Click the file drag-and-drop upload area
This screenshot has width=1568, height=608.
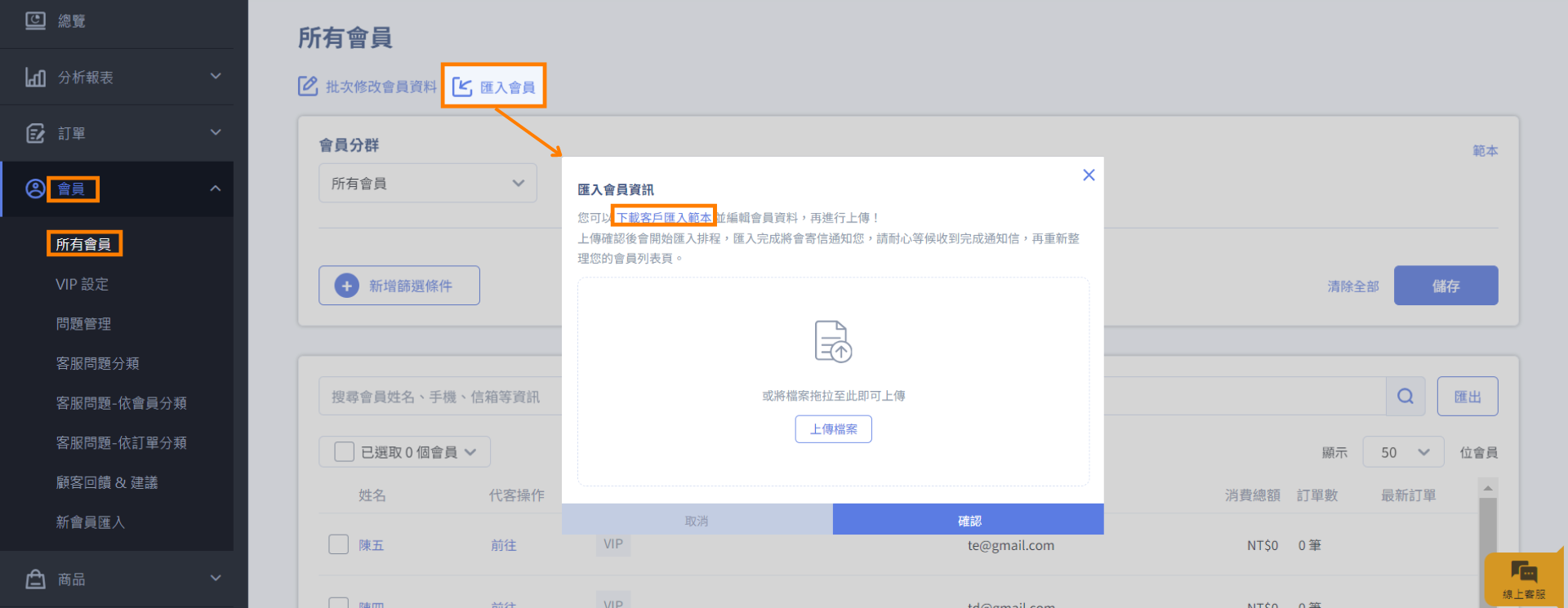click(833, 382)
